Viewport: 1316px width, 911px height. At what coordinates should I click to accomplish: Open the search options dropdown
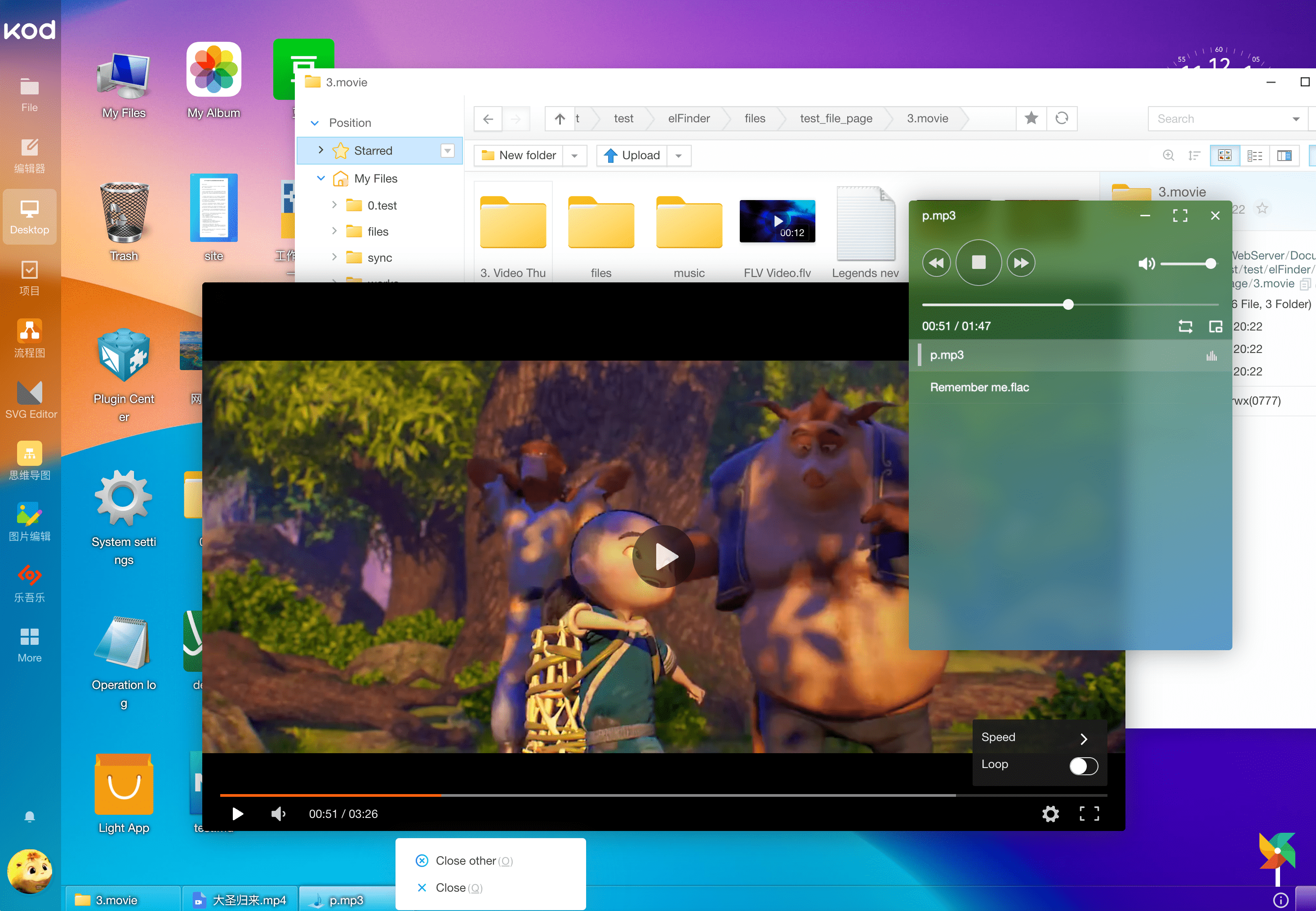[1295, 118]
